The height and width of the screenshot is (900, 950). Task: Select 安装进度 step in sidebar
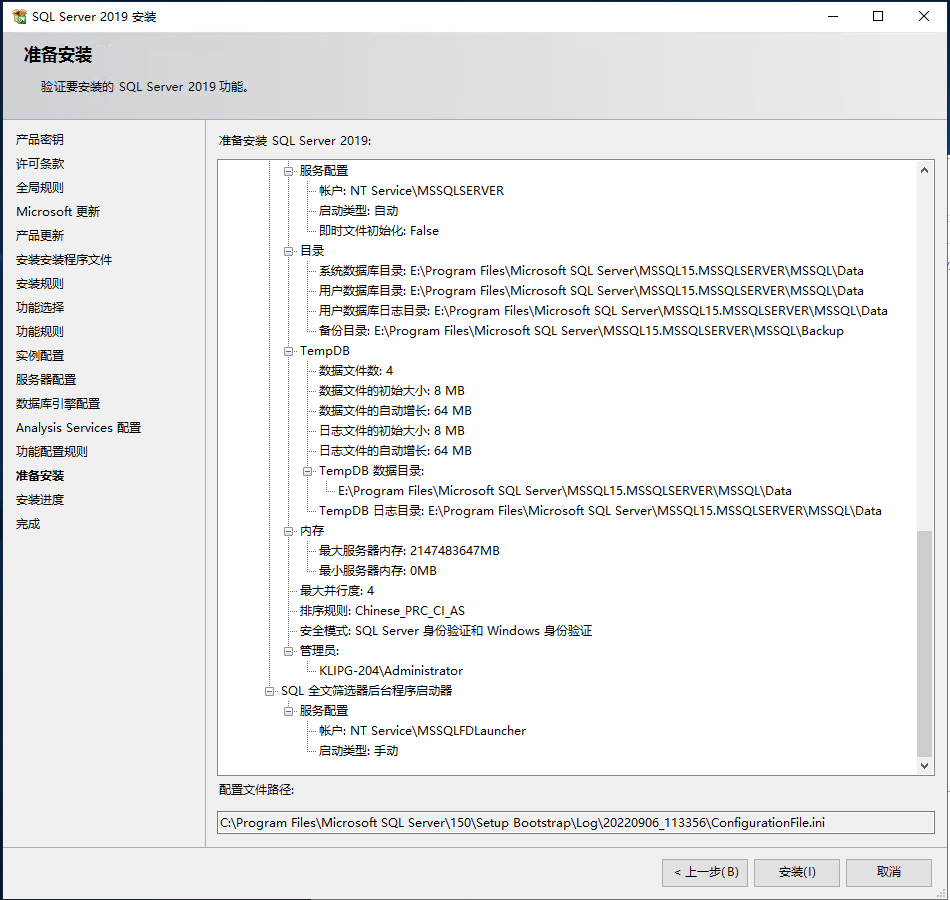click(40, 500)
